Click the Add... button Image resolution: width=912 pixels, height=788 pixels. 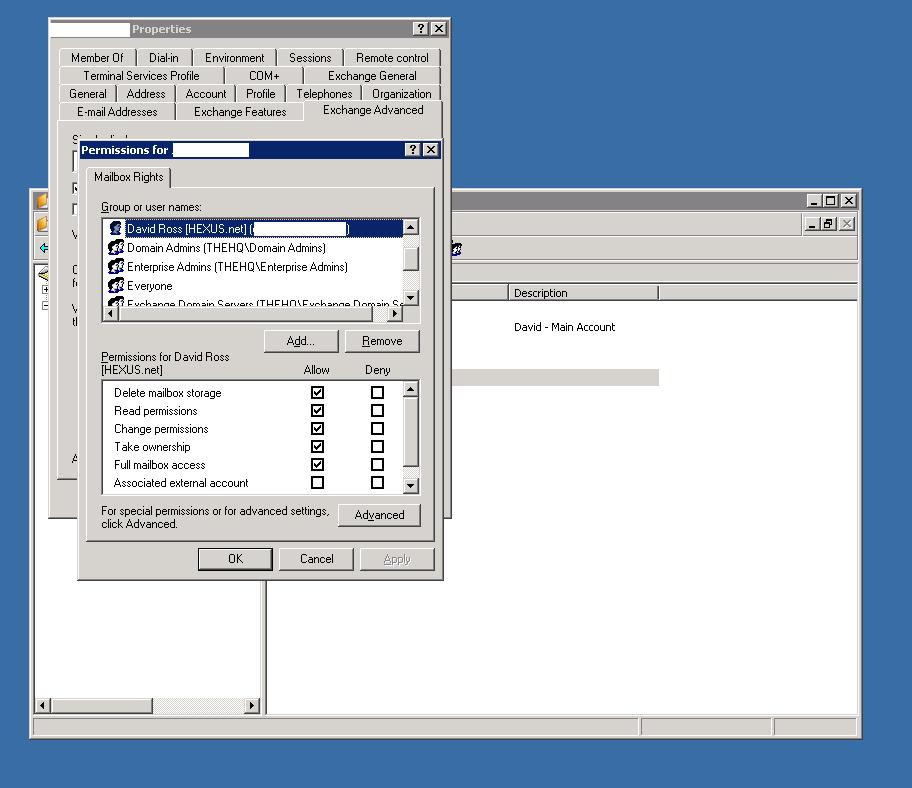tap(301, 341)
